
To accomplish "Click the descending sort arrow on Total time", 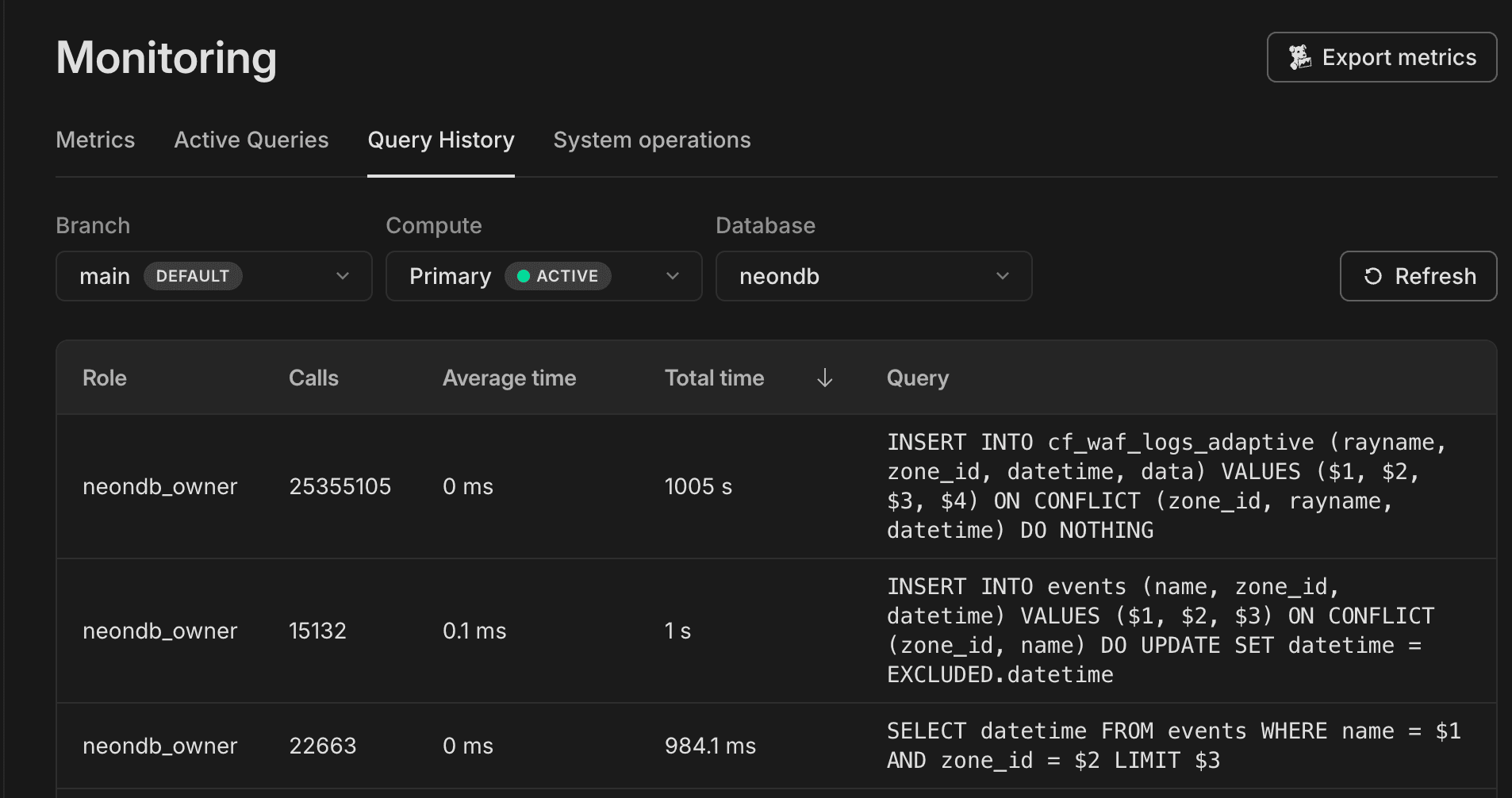I will click(x=825, y=378).
